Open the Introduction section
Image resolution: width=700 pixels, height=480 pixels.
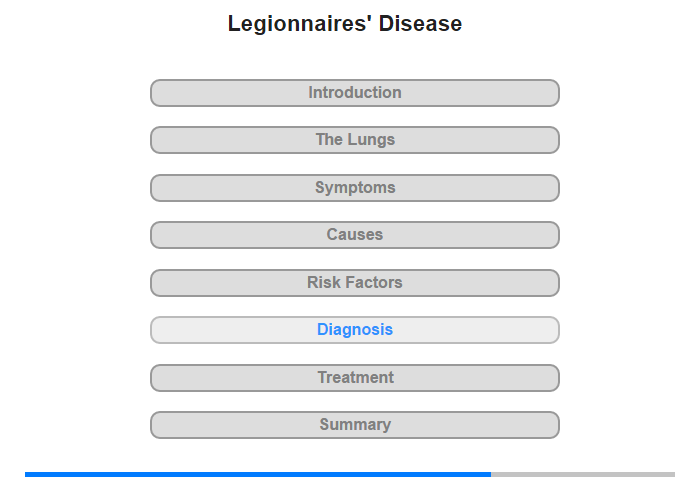click(x=354, y=93)
